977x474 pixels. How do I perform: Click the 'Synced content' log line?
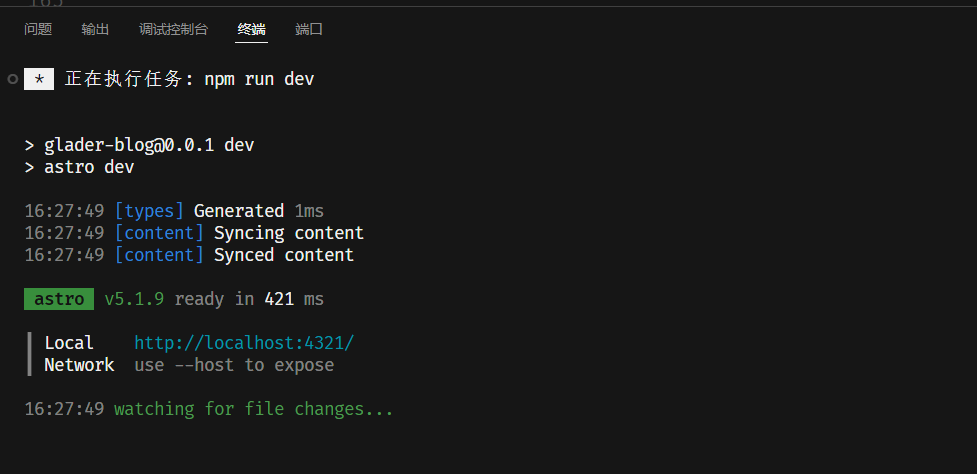coord(284,255)
